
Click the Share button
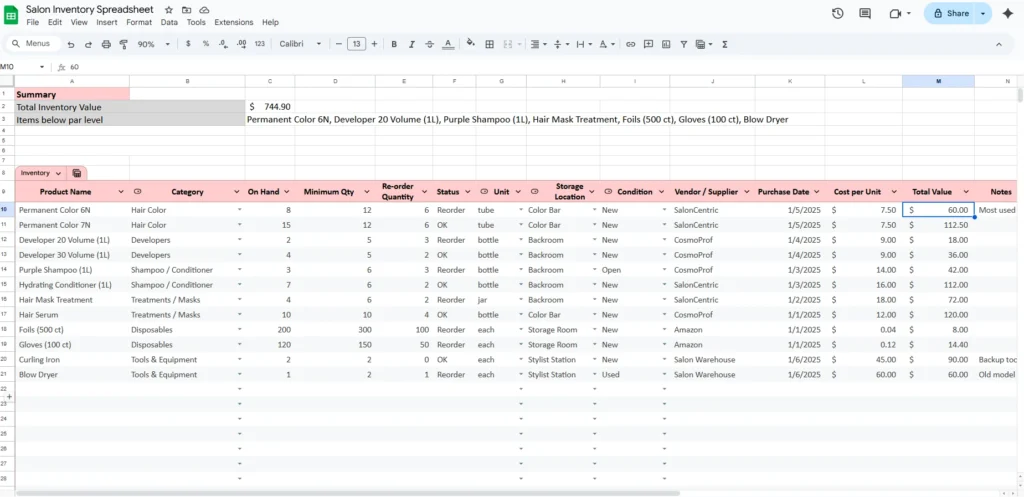950,13
